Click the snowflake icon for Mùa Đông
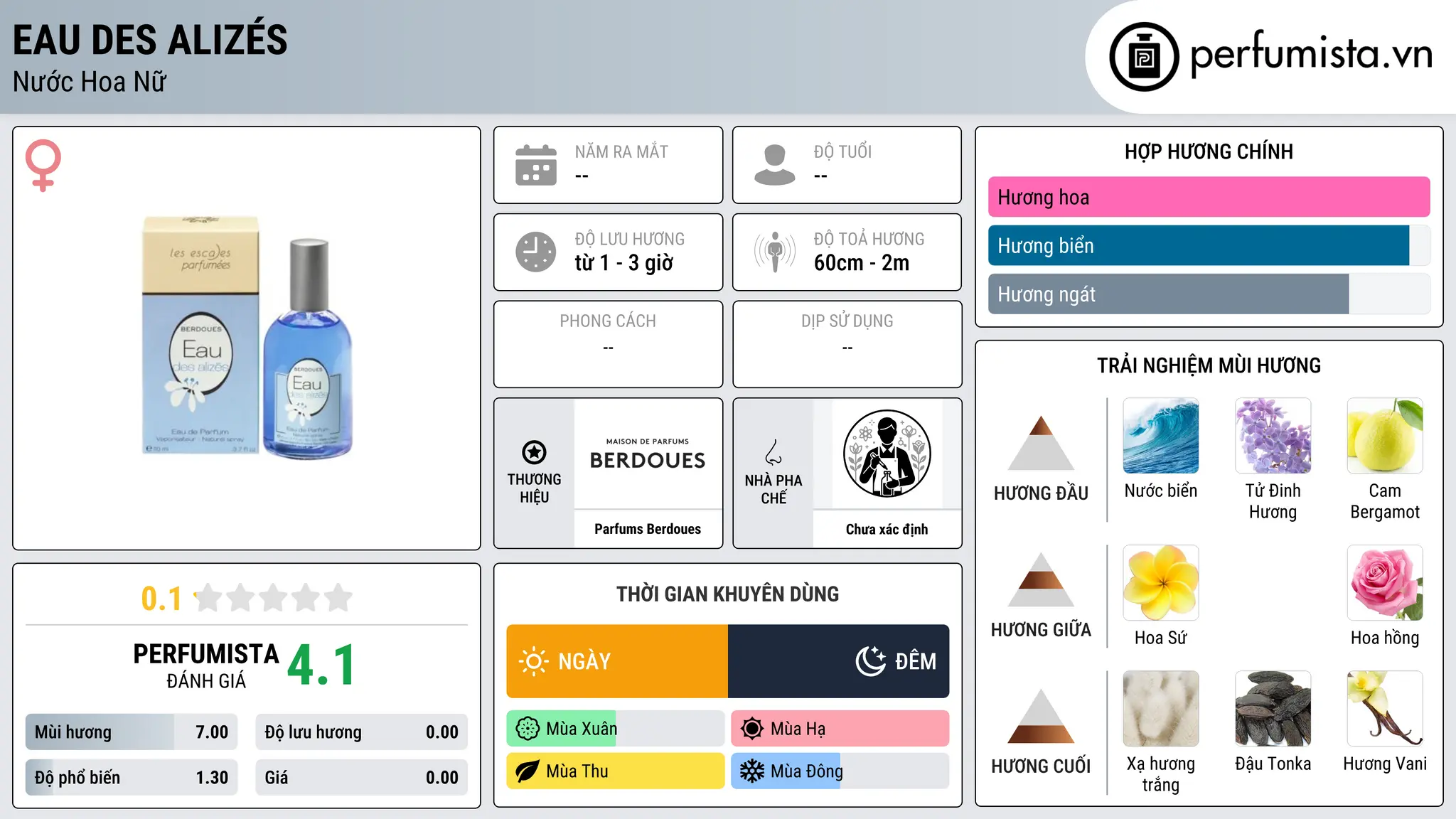Screen dimensions: 1456x819 (752, 771)
